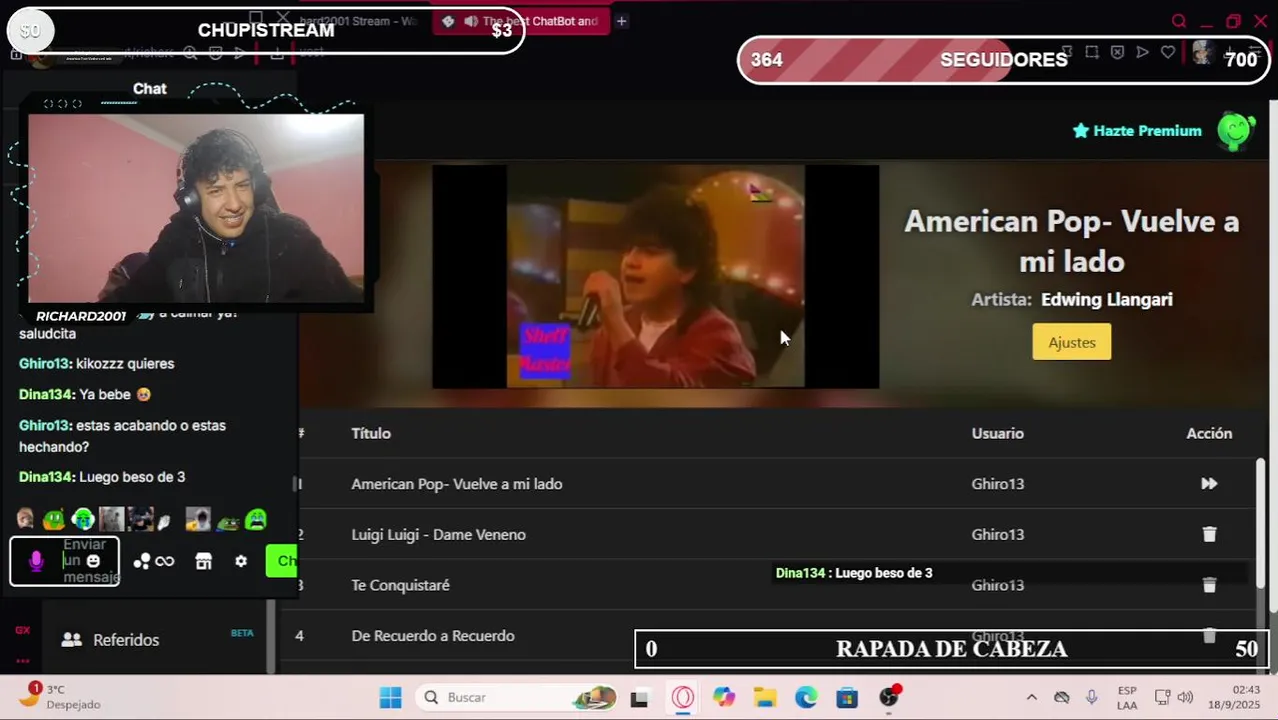1278x720 pixels.
Task: Click the chat panel scrollbar
Action: [x=294, y=484]
